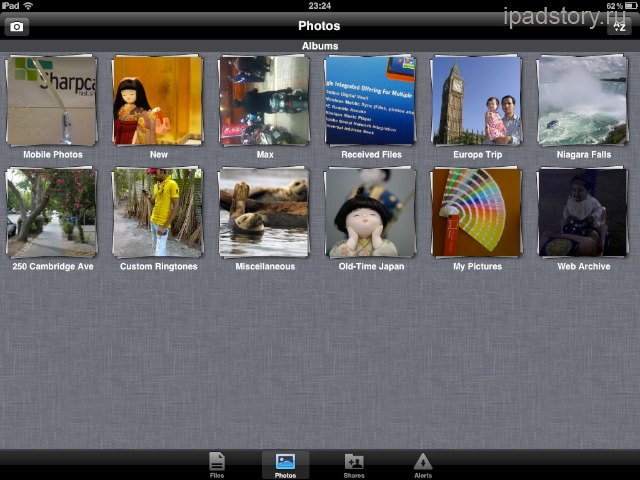Viewport: 640px width, 480px height.
Task: Open the Custom Ringtones album
Action: coord(158,212)
